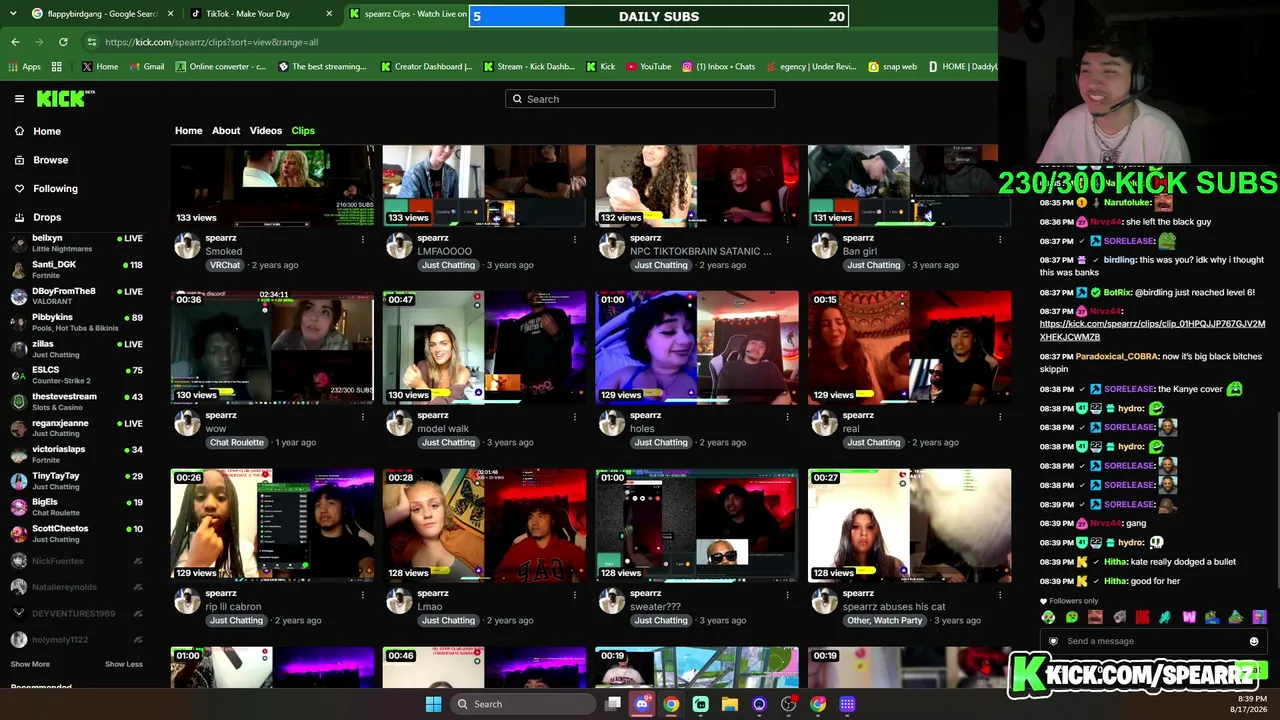Switch to the About channel tab
This screenshot has width=1280, height=720.
(226, 131)
